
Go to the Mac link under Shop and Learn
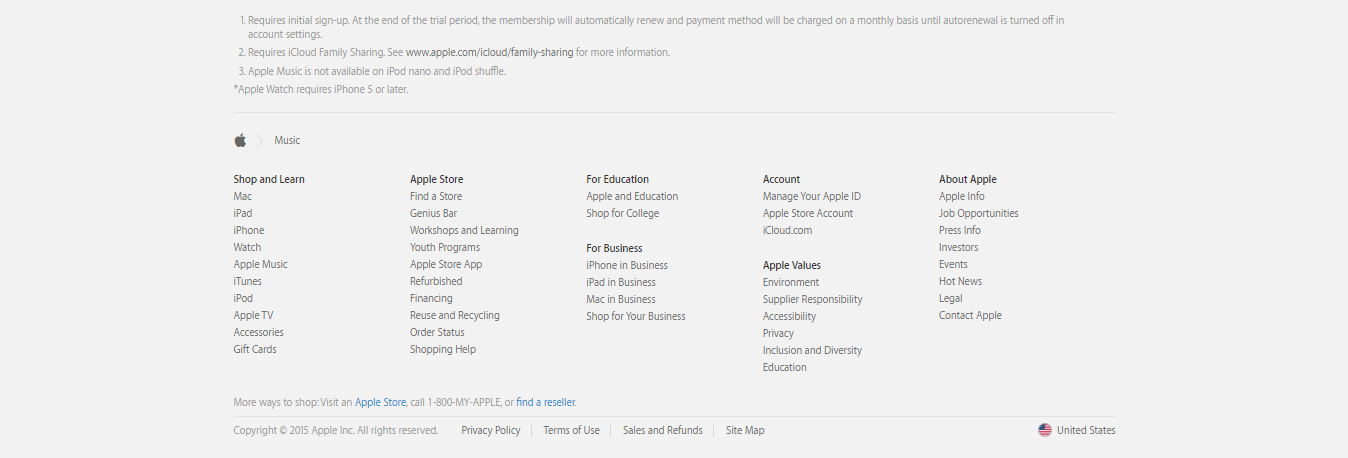243,197
